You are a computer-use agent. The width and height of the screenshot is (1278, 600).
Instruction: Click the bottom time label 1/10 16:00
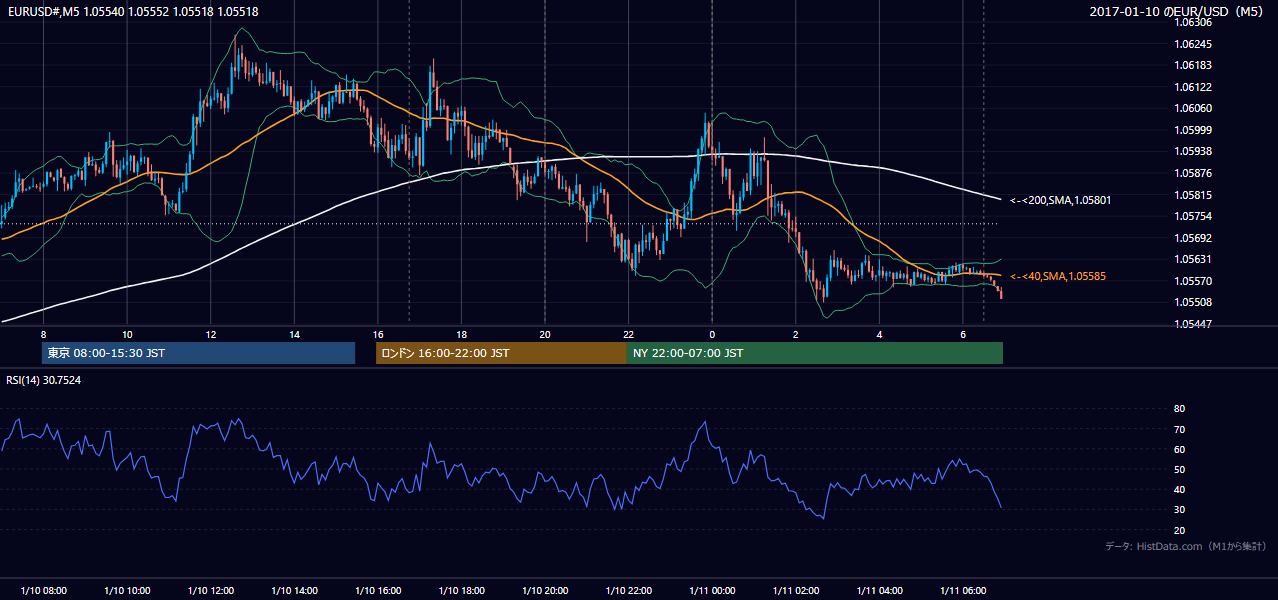pos(377,591)
